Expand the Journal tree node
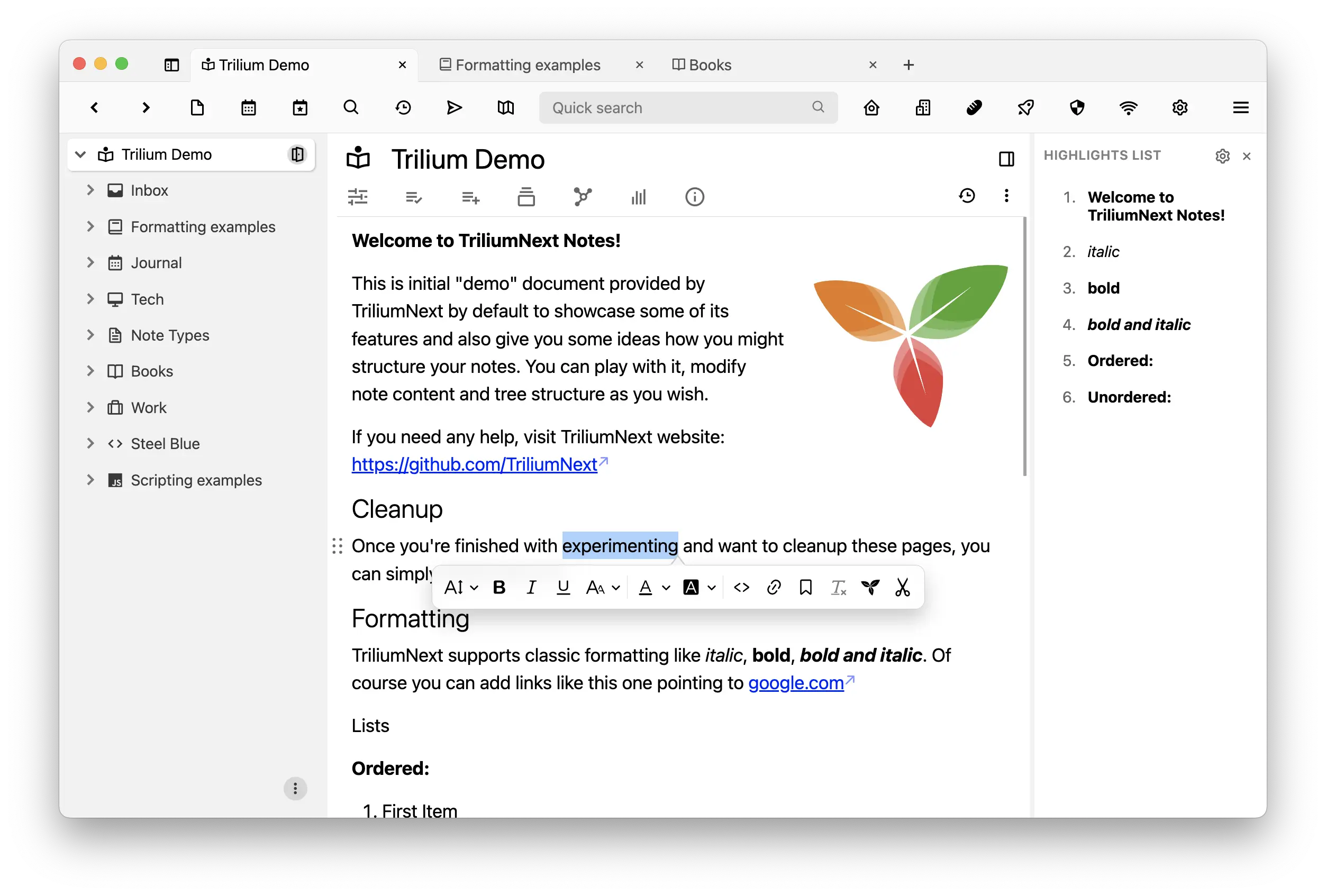The height and width of the screenshot is (896, 1326). click(x=90, y=262)
